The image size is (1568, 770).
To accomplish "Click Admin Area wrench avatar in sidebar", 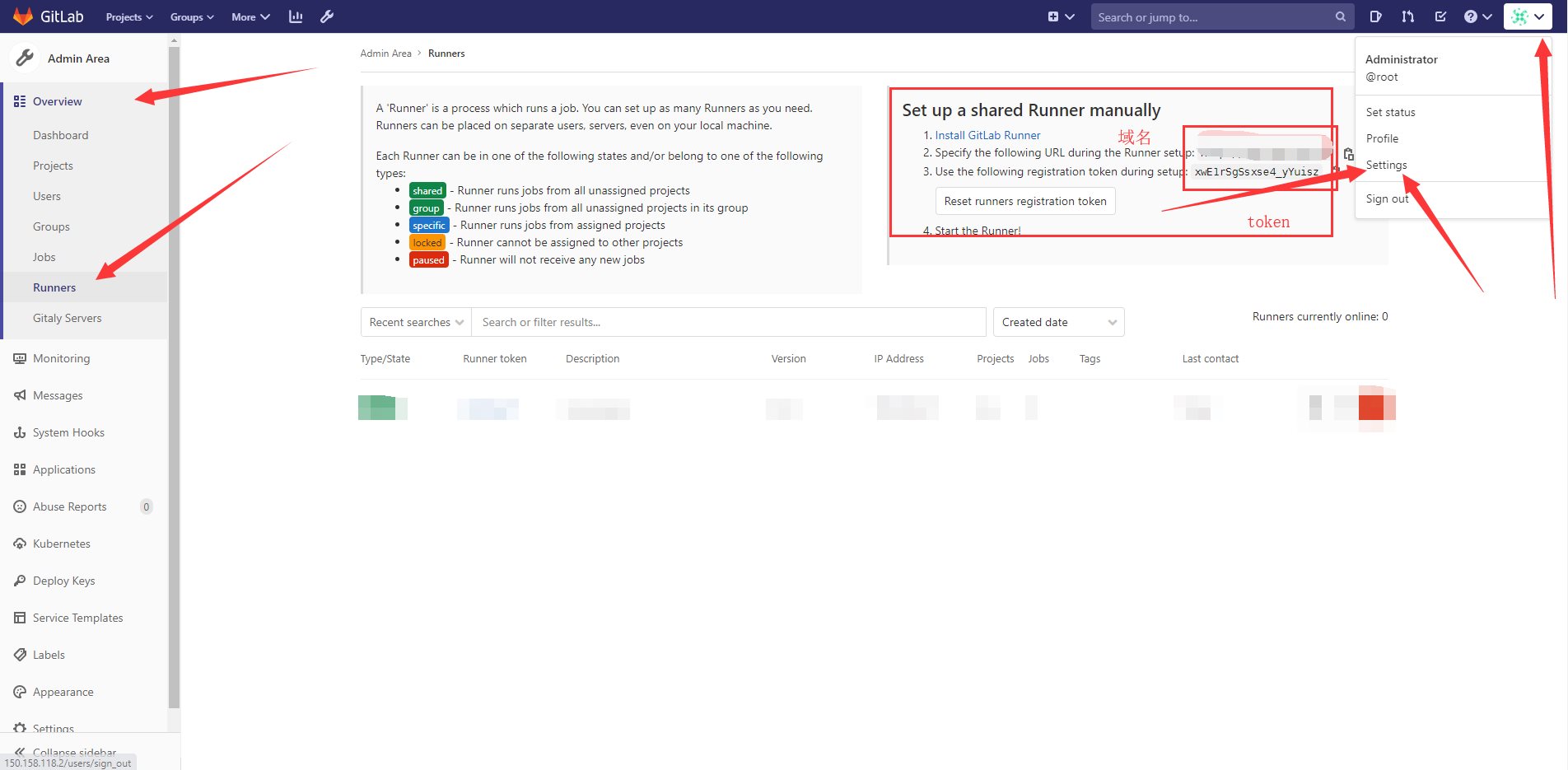I will click(x=25, y=58).
